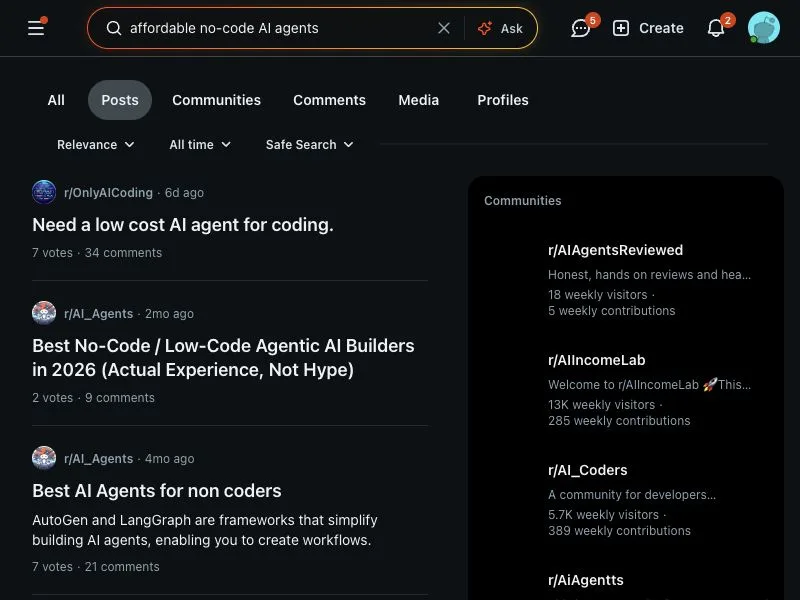The height and width of the screenshot is (600, 800).
Task: Expand the All time filter dropdown
Action: 199,145
